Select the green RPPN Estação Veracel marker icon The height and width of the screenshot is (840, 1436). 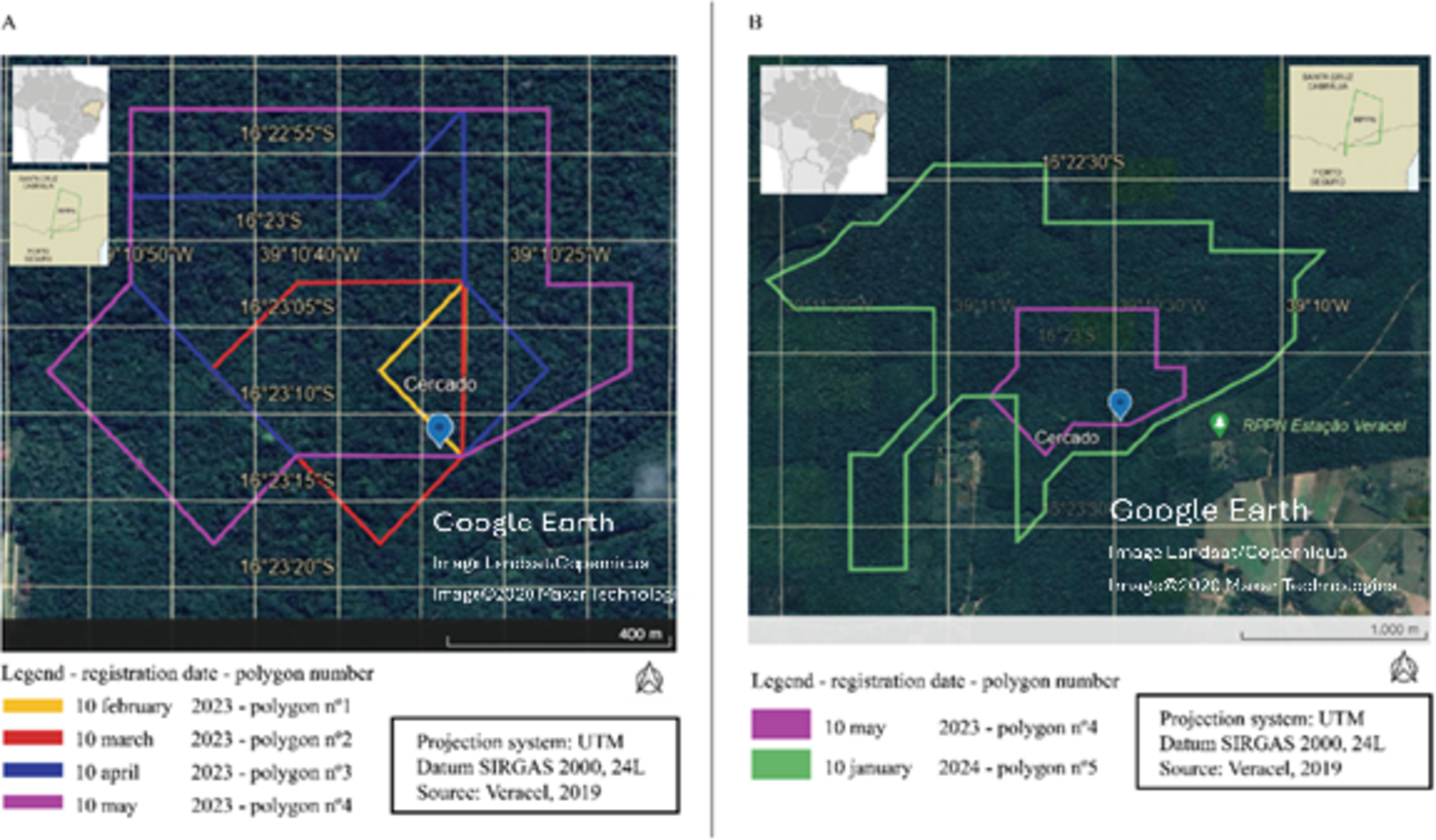[1218, 424]
